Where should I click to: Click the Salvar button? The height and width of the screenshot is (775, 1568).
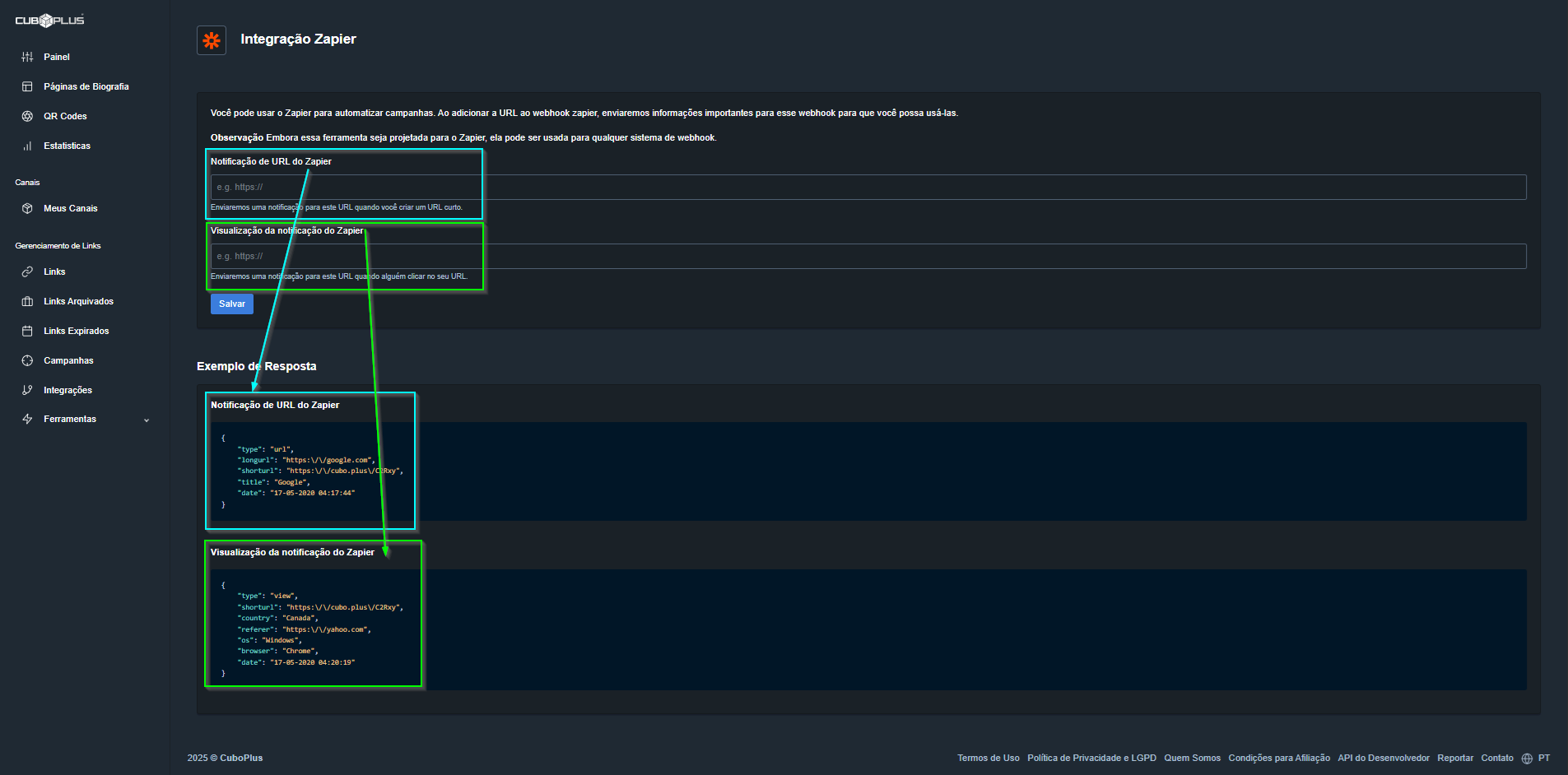[x=232, y=304]
